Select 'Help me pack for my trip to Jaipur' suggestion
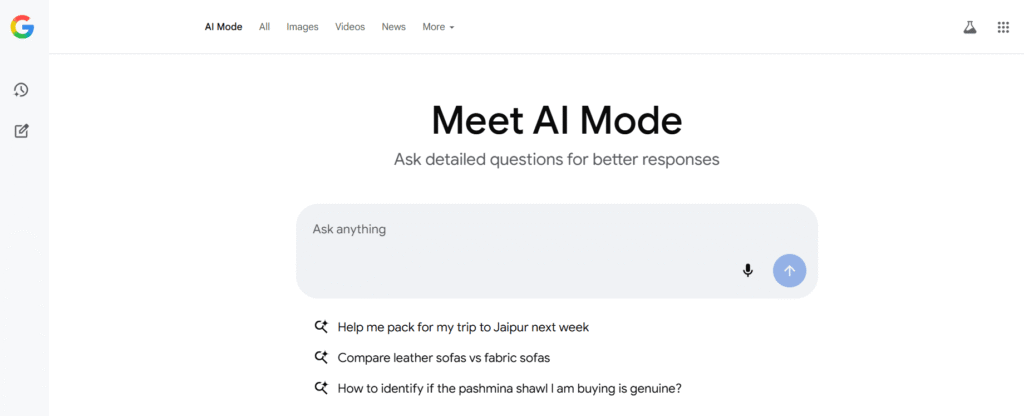This screenshot has width=1024, height=416. [463, 327]
